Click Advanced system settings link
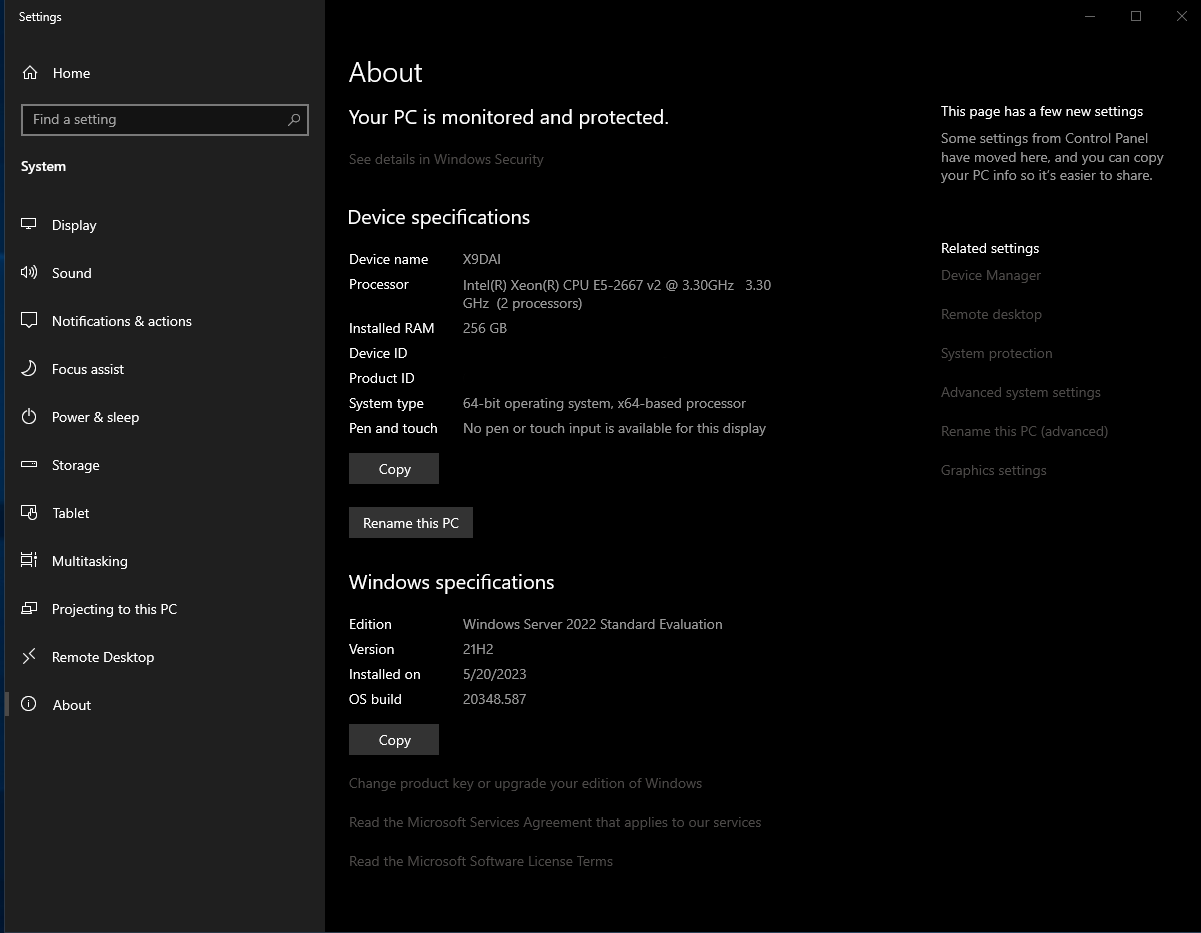 (1020, 392)
